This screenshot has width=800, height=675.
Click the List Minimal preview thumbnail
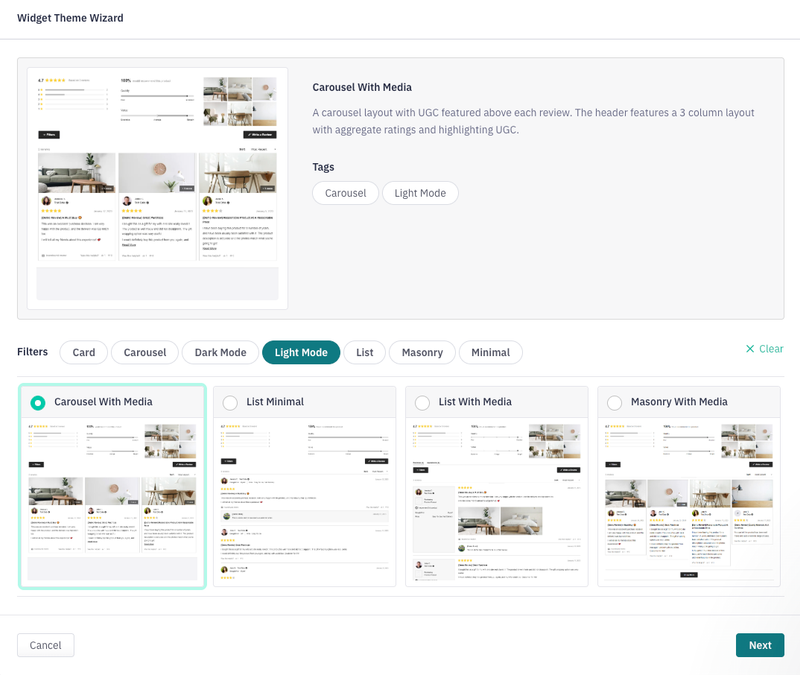coord(305,502)
